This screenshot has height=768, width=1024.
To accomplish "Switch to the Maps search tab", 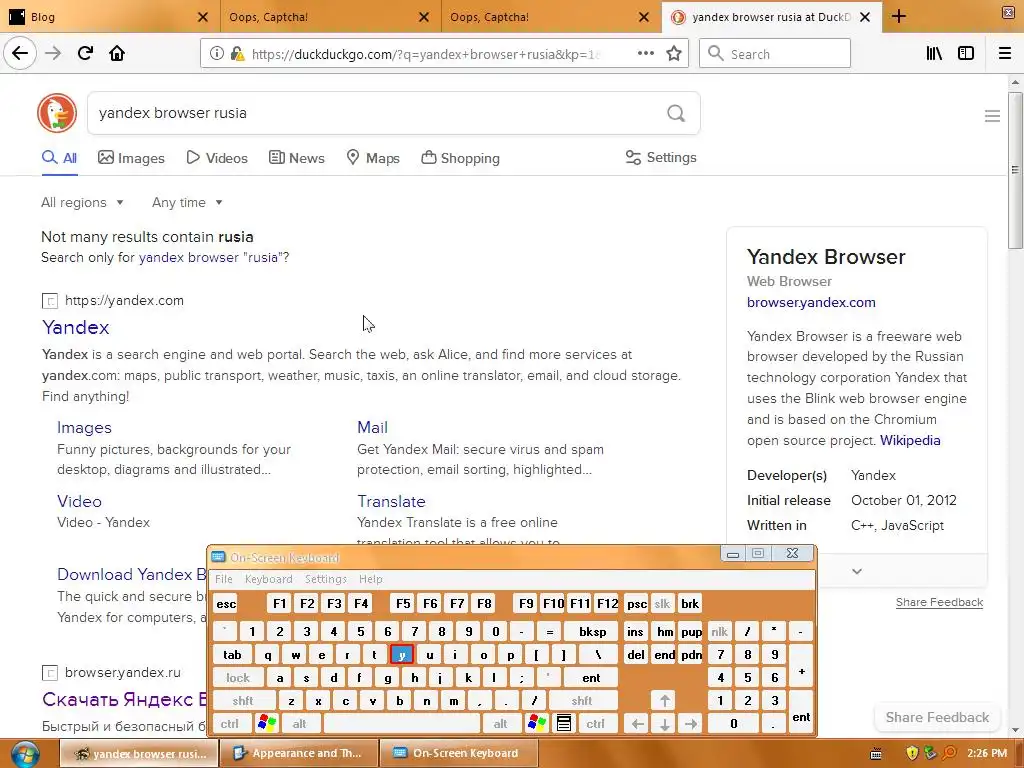I will click(373, 158).
